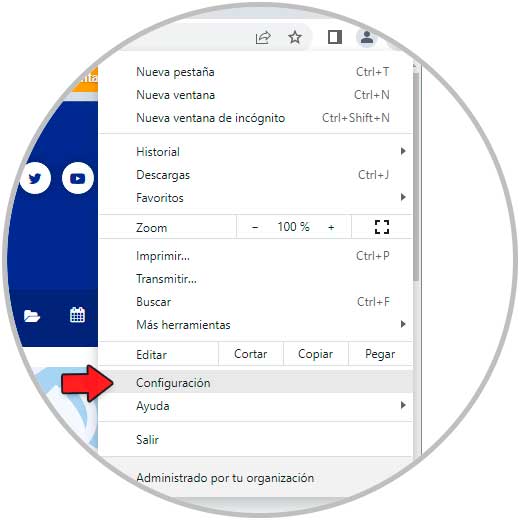Click the Pegar button
This screenshot has width=520, height=520.
tap(380, 354)
